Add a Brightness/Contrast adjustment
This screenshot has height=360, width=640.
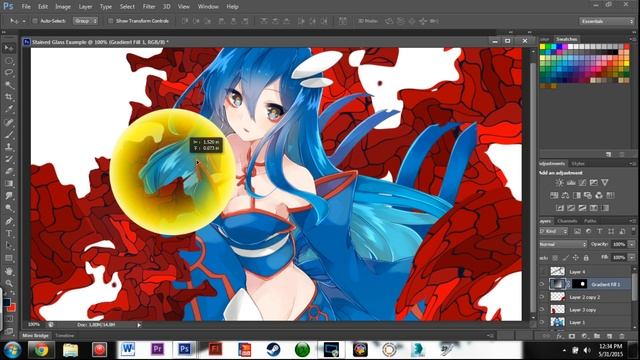point(559,182)
